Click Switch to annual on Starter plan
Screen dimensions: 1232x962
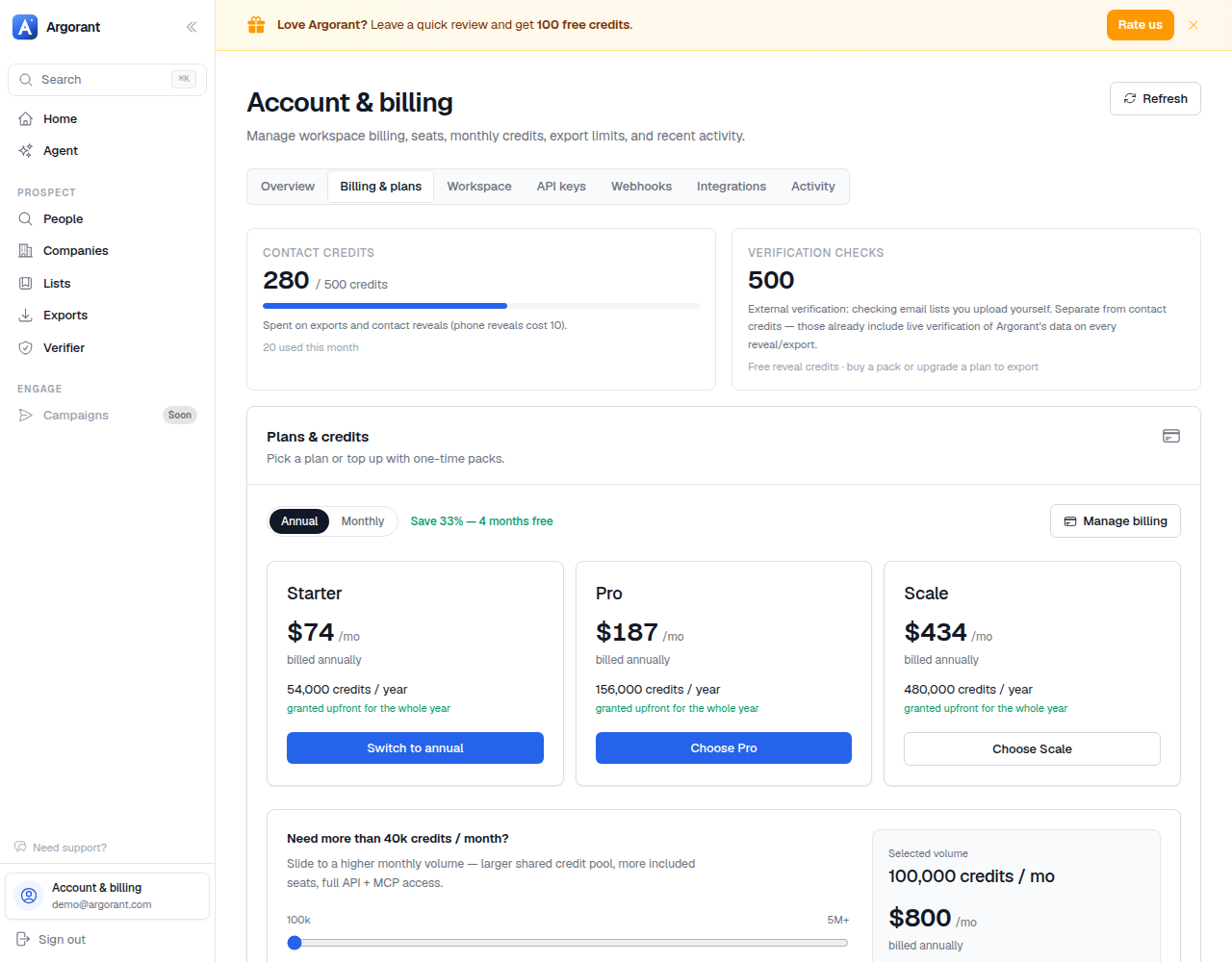point(415,748)
